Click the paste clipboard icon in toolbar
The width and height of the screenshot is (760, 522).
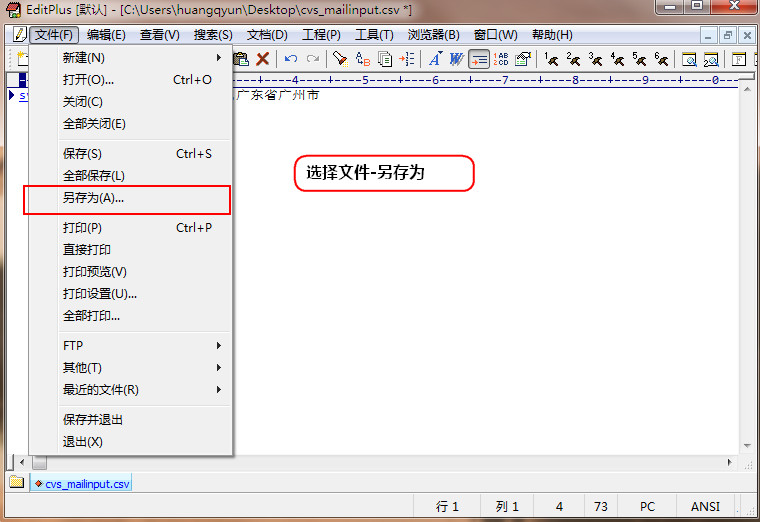point(241,59)
